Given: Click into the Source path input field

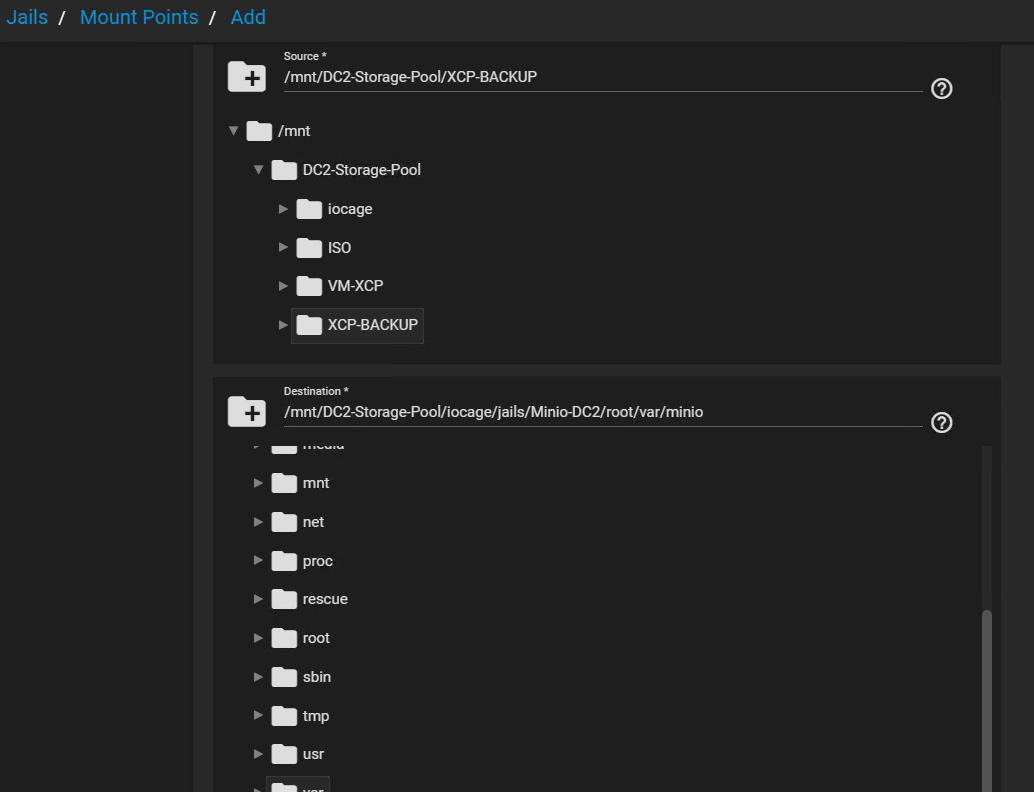Looking at the screenshot, I should click(x=600, y=77).
